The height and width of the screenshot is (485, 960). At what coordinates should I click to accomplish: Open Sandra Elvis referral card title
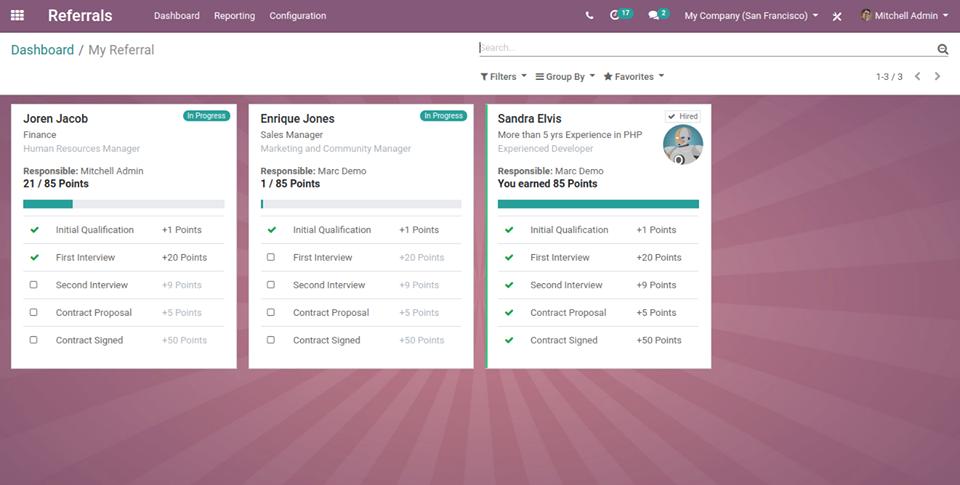(530, 119)
